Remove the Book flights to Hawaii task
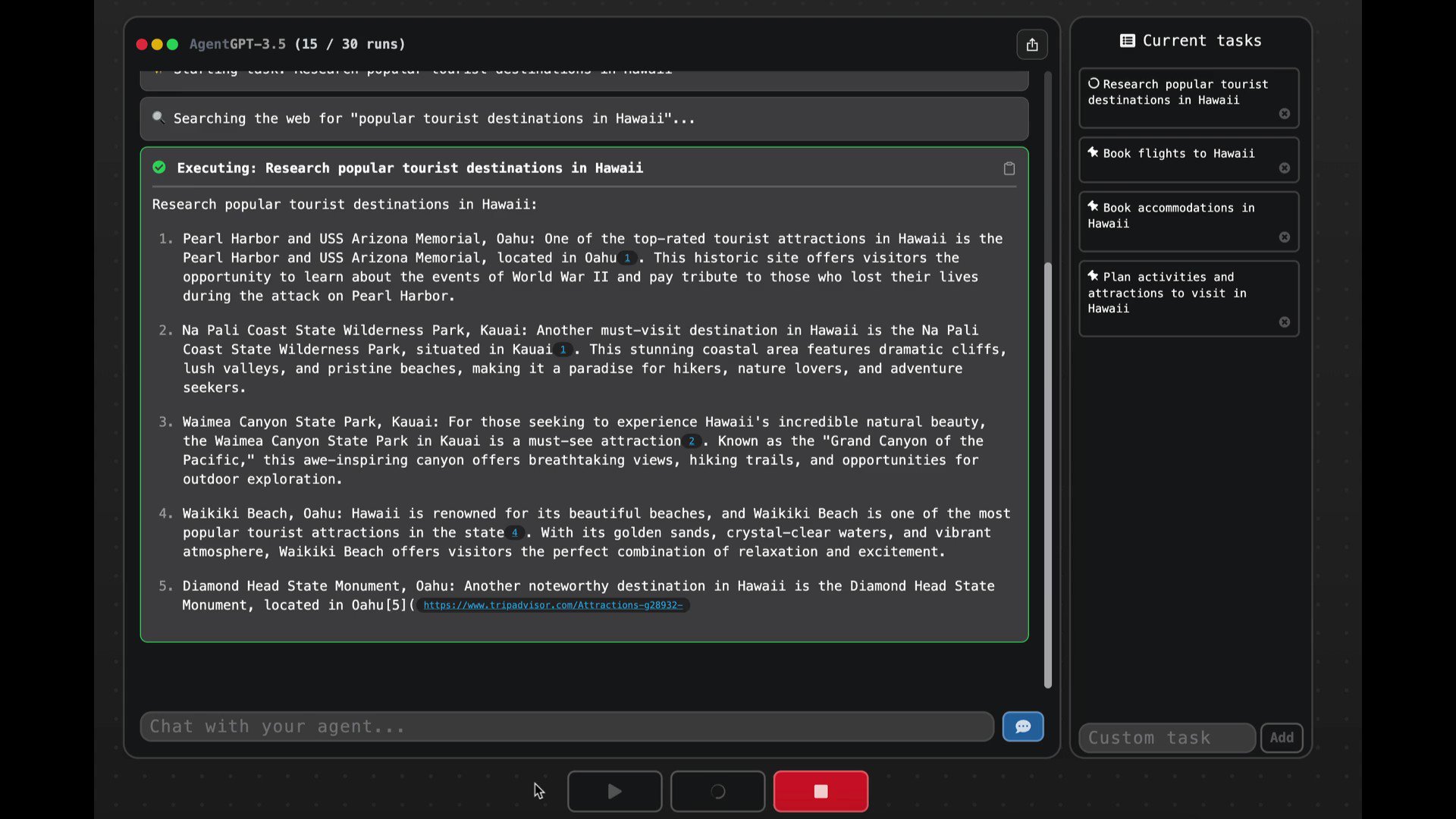Image resolution: width=1456 pixels, height=819 pixels. tap(1285, 168)
